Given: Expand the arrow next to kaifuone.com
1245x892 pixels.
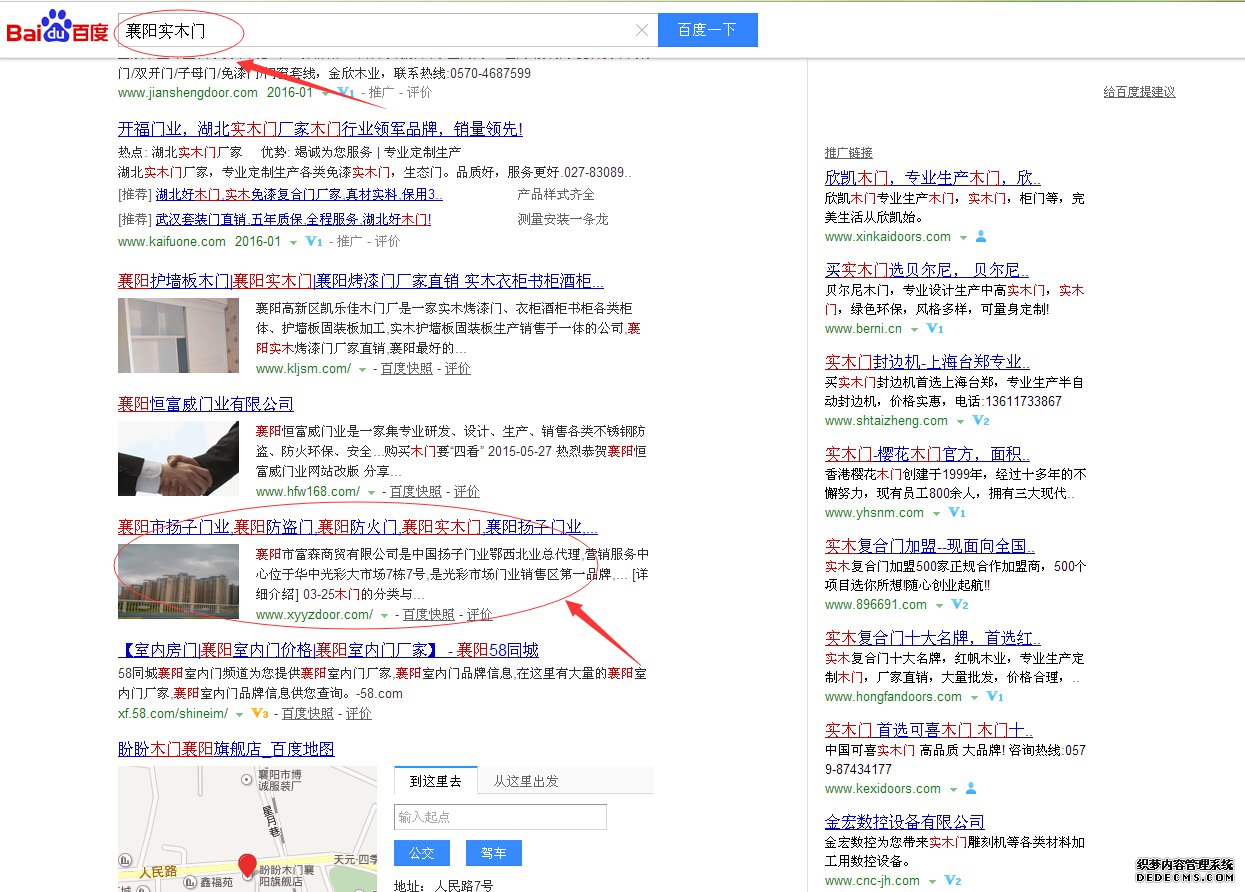Looking at the screenshot, I should click(x=293, y=242).
